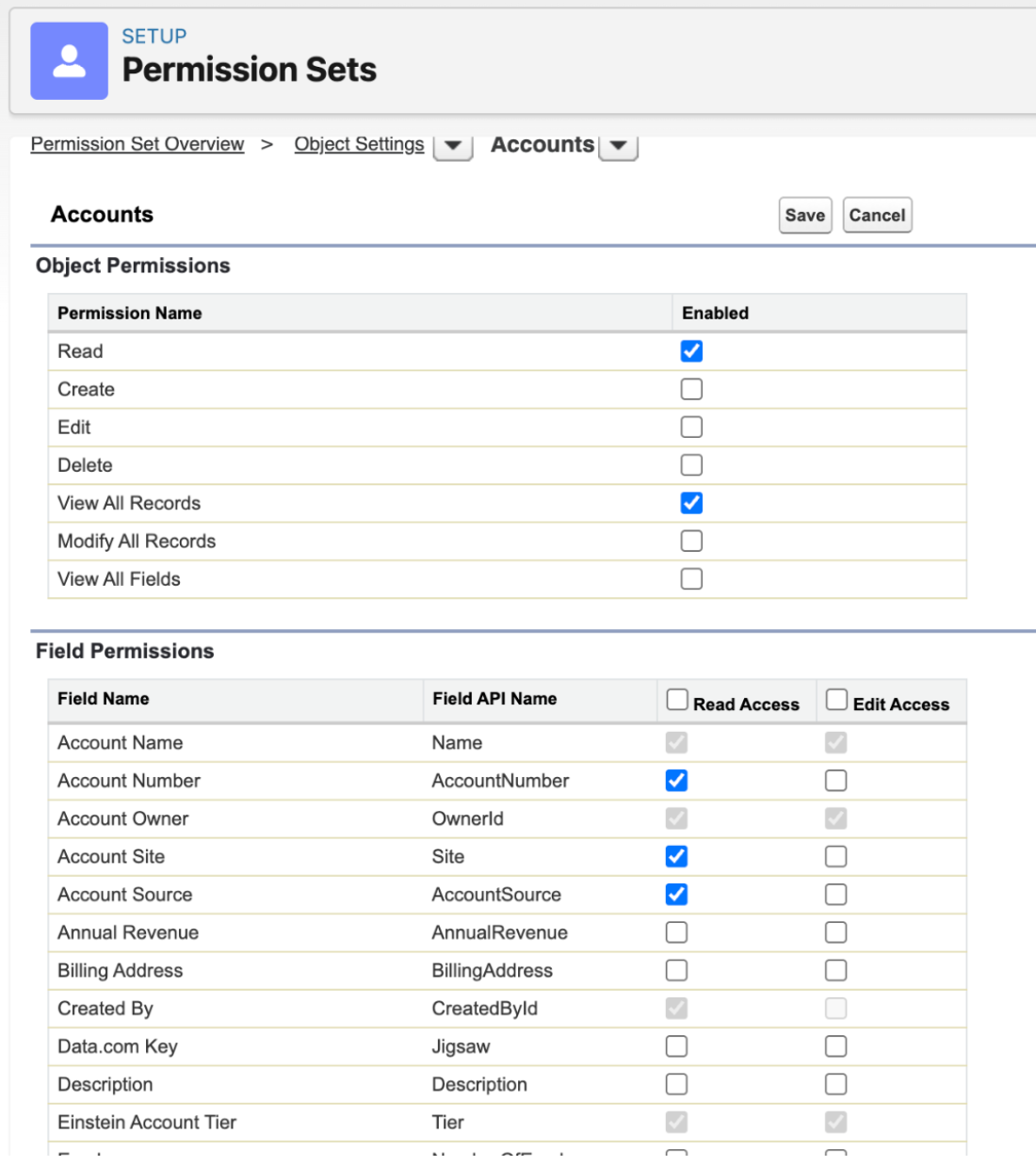Enable the Edit object permission
The height and width of the screenshot is (1166, 1036).
pyautogui.click(x=690, y=427)
